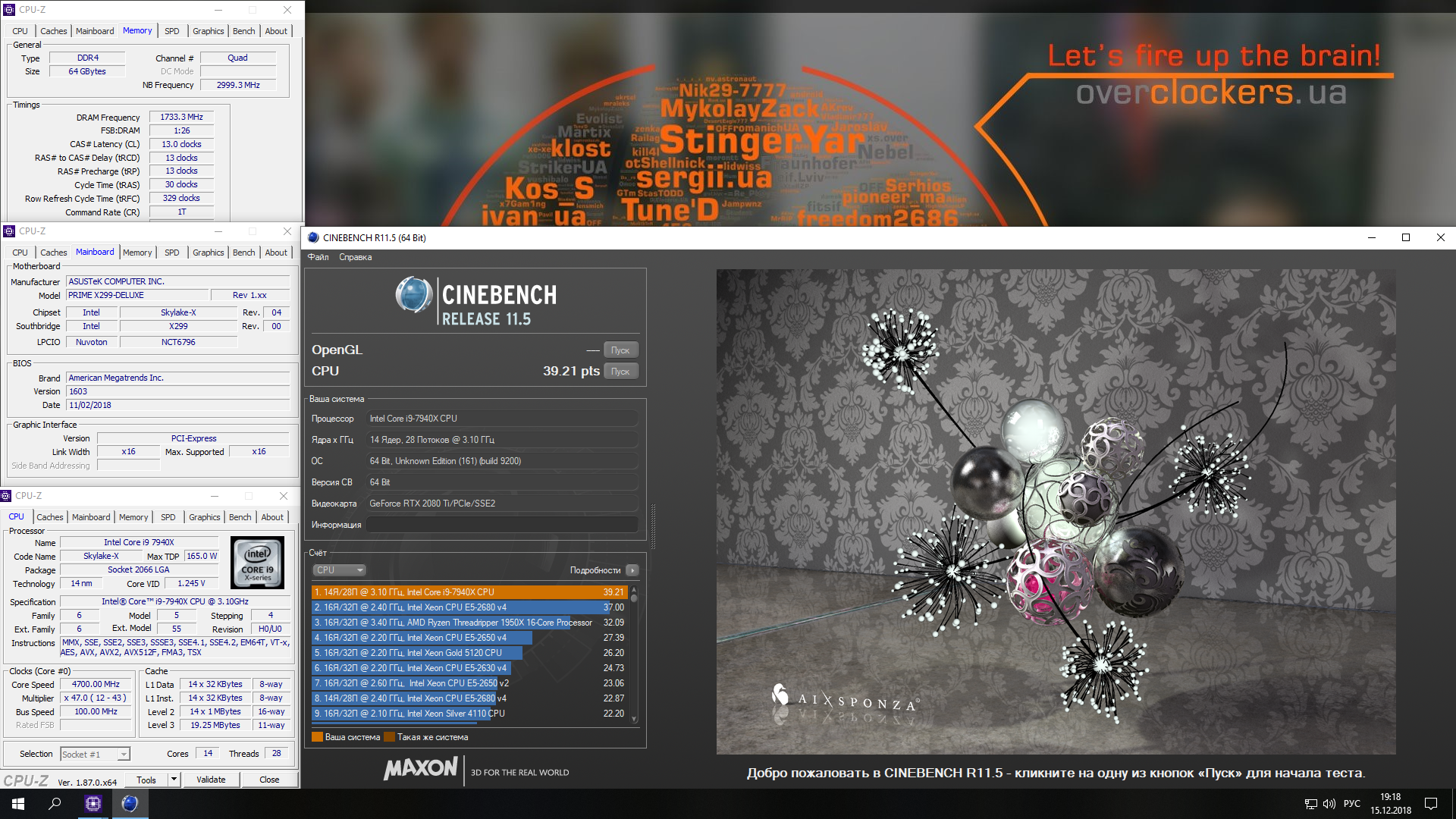Open About tab in Memory CPU-Z window
Image resolution: width=1456 pixels, height=819 pixels.
click(x=276, y=31)
